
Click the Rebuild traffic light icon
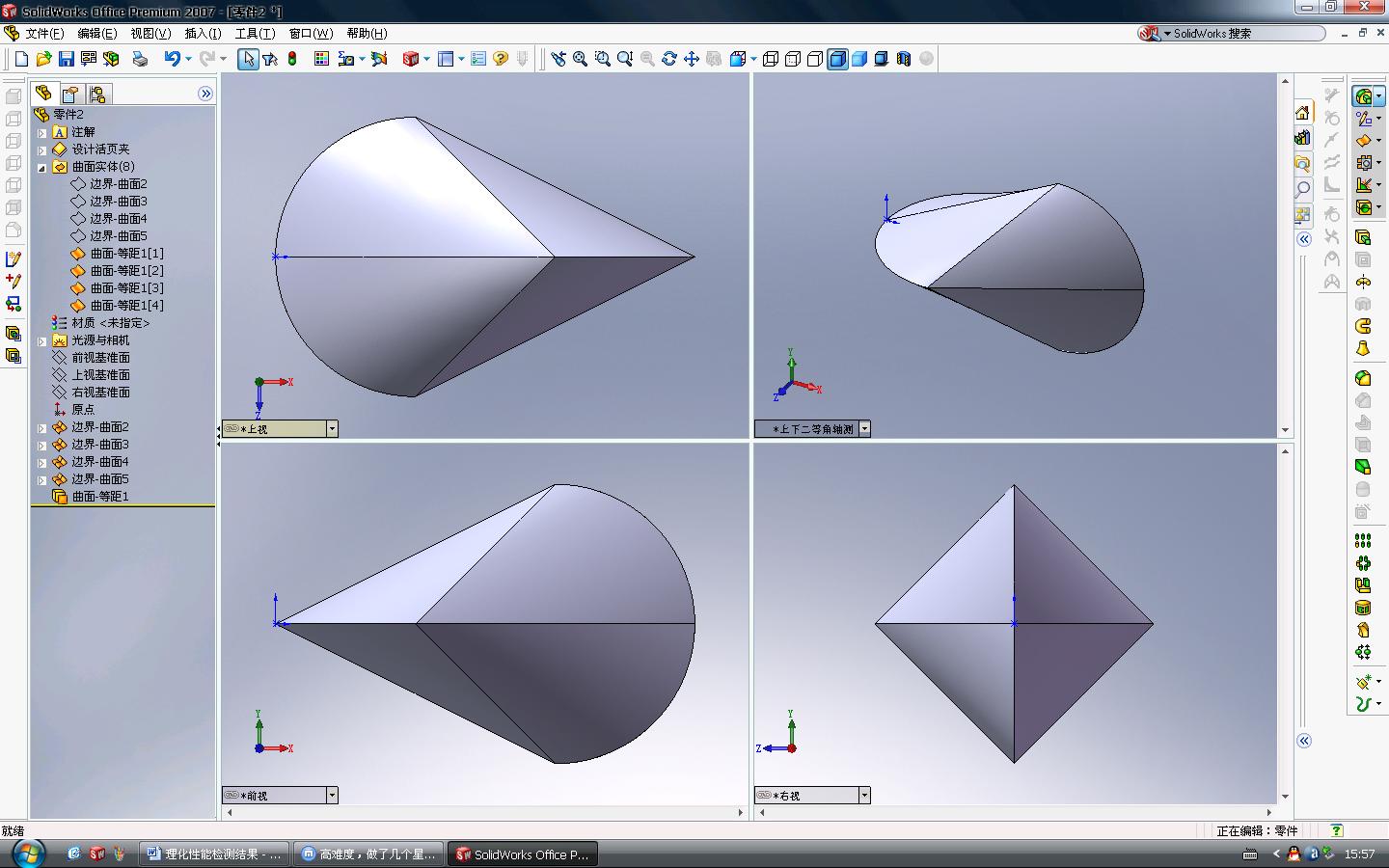coord(292,59)
